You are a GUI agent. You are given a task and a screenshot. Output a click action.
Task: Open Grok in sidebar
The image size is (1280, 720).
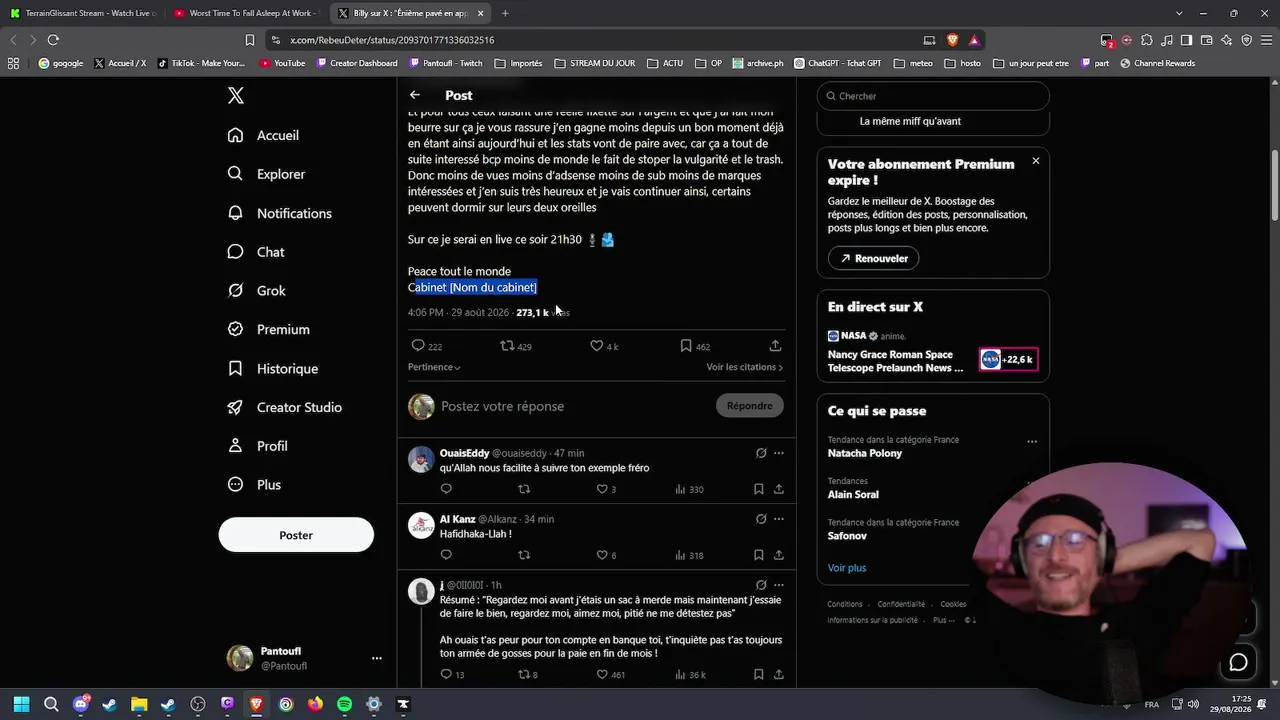(x=258, y=291)
